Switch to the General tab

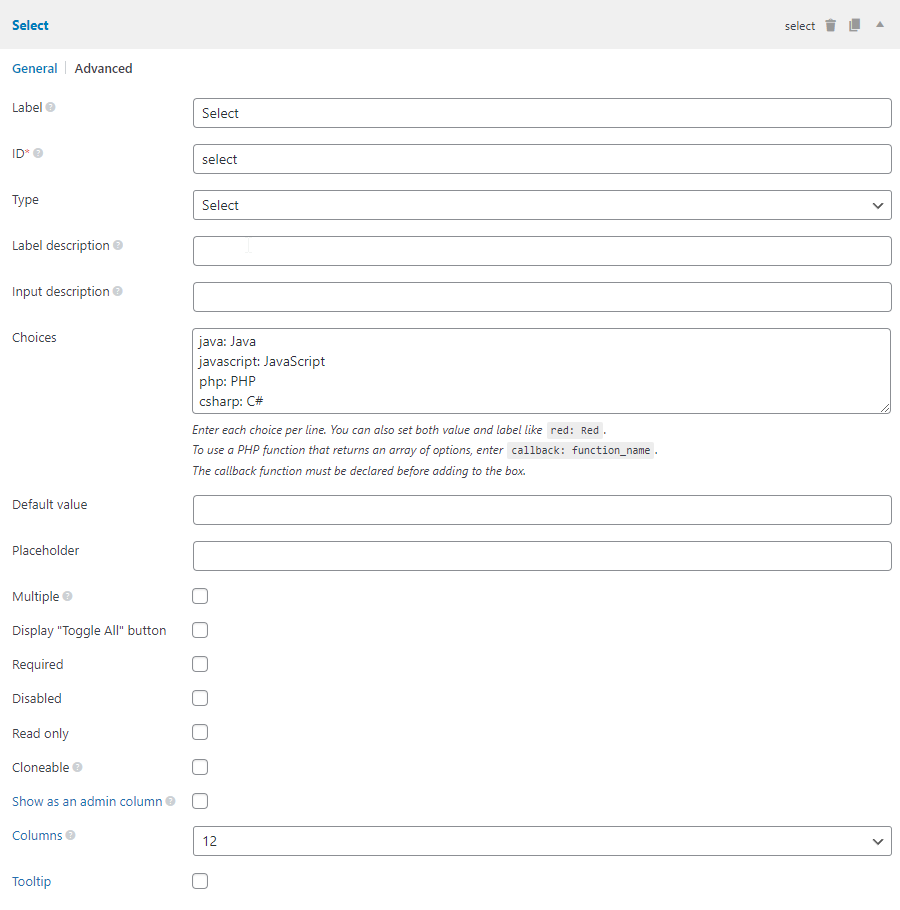pos(35,68)
